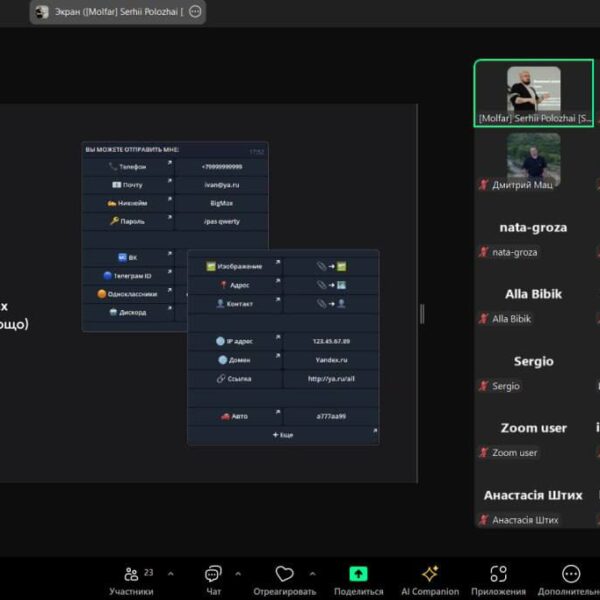Click the Отреагировать heart icon
The image size is (600, 600).
pos(284,574)
